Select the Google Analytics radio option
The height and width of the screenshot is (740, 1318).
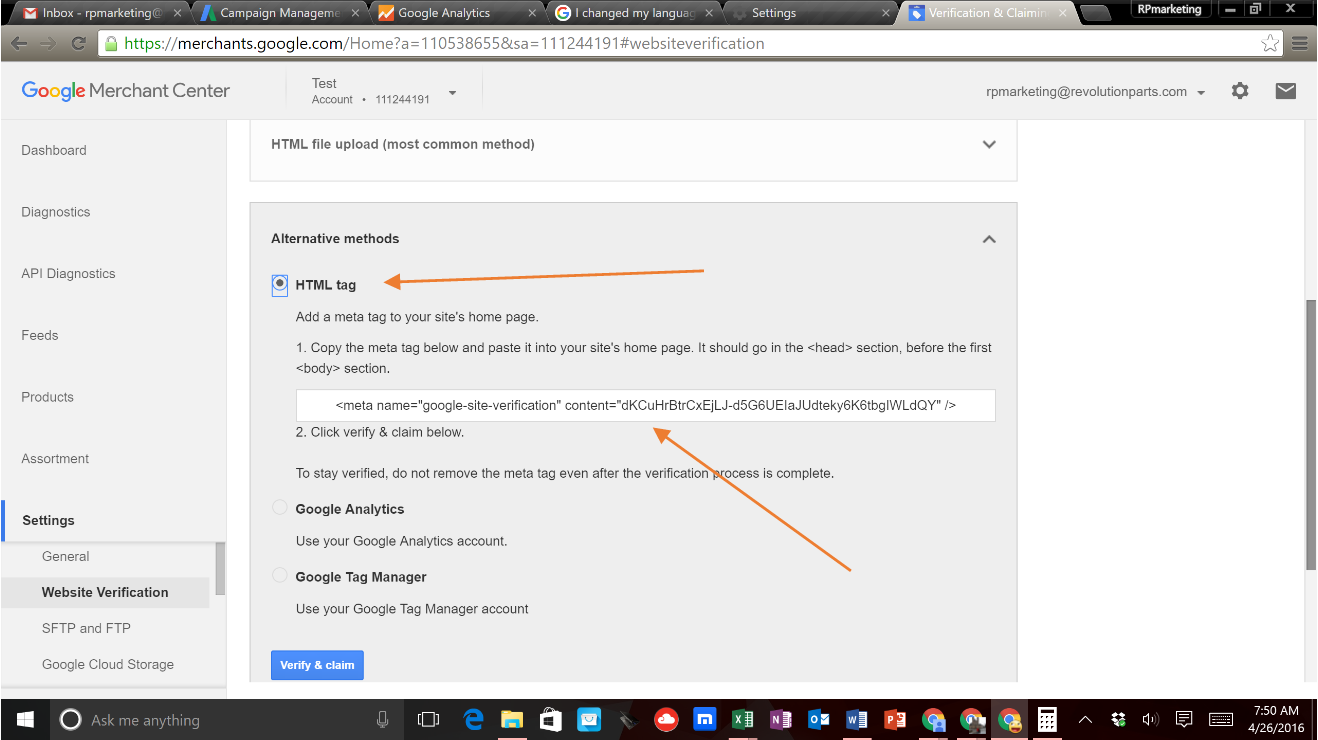pos(280,508)
